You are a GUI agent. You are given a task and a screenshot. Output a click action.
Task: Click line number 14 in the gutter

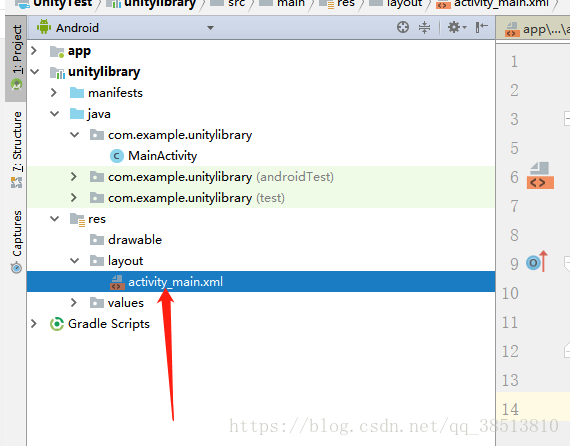510,409
